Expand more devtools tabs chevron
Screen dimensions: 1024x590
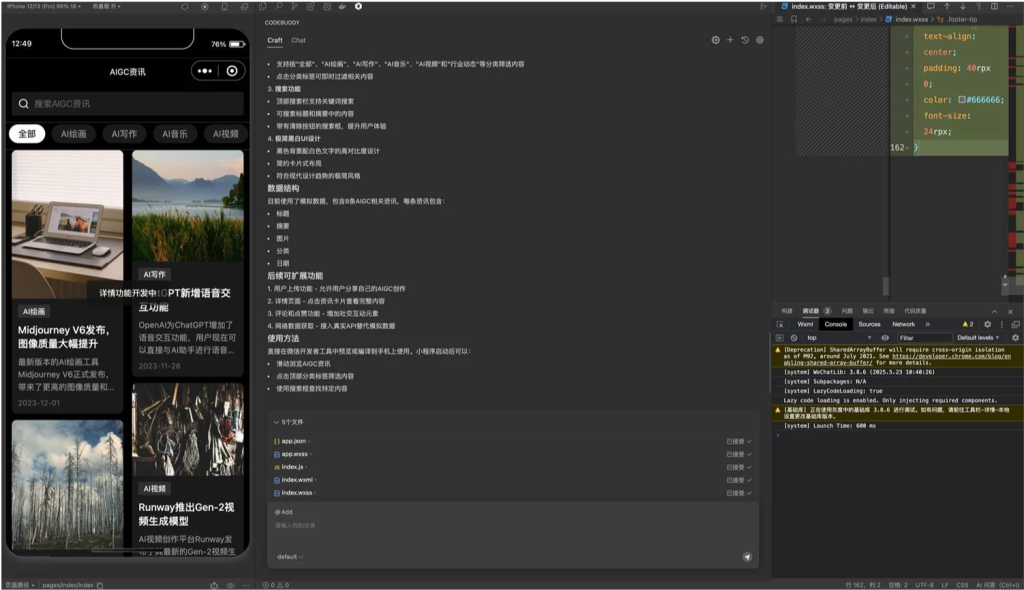pos(927,324)
